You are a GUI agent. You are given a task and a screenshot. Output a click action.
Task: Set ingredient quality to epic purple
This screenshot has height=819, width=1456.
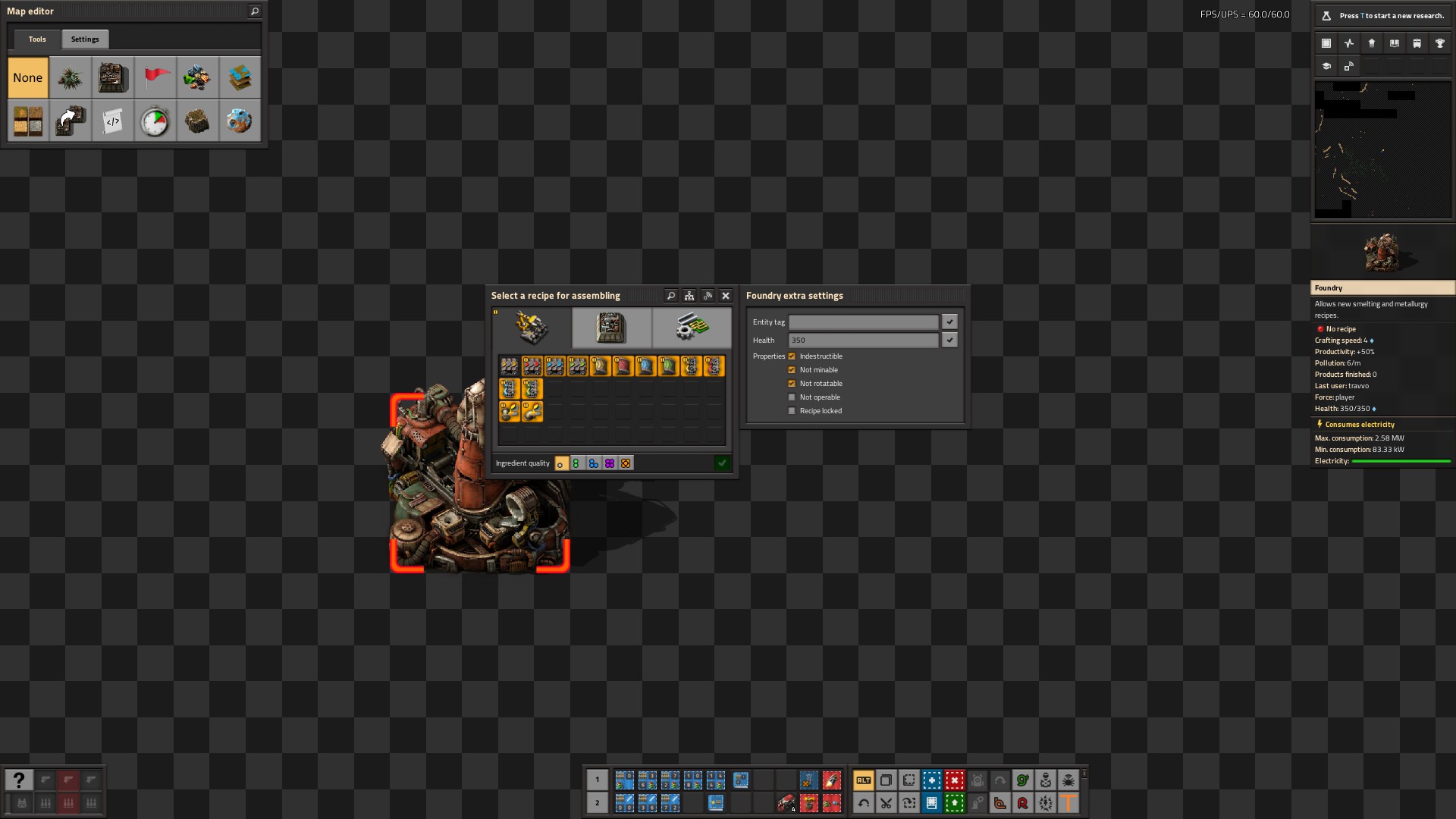610,463
